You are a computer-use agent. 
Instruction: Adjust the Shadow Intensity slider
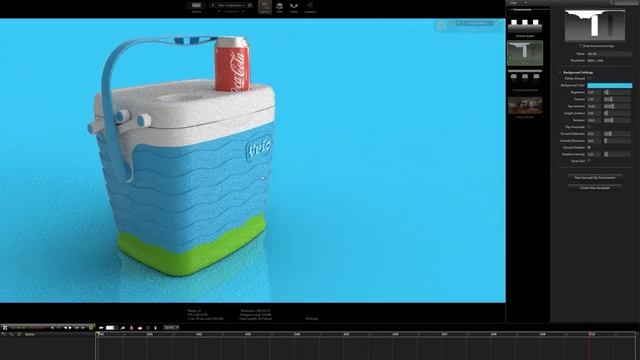[x=617, y=154]
